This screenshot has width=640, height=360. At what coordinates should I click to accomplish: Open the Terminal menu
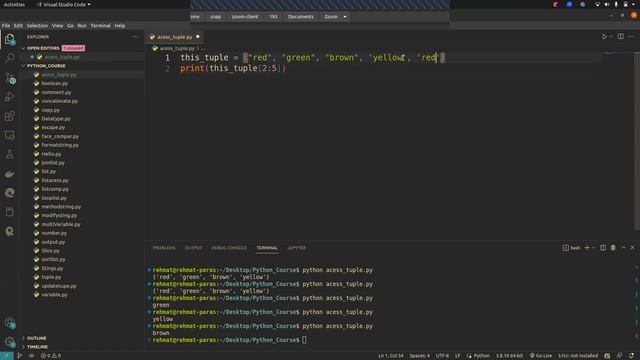[100, 26]
